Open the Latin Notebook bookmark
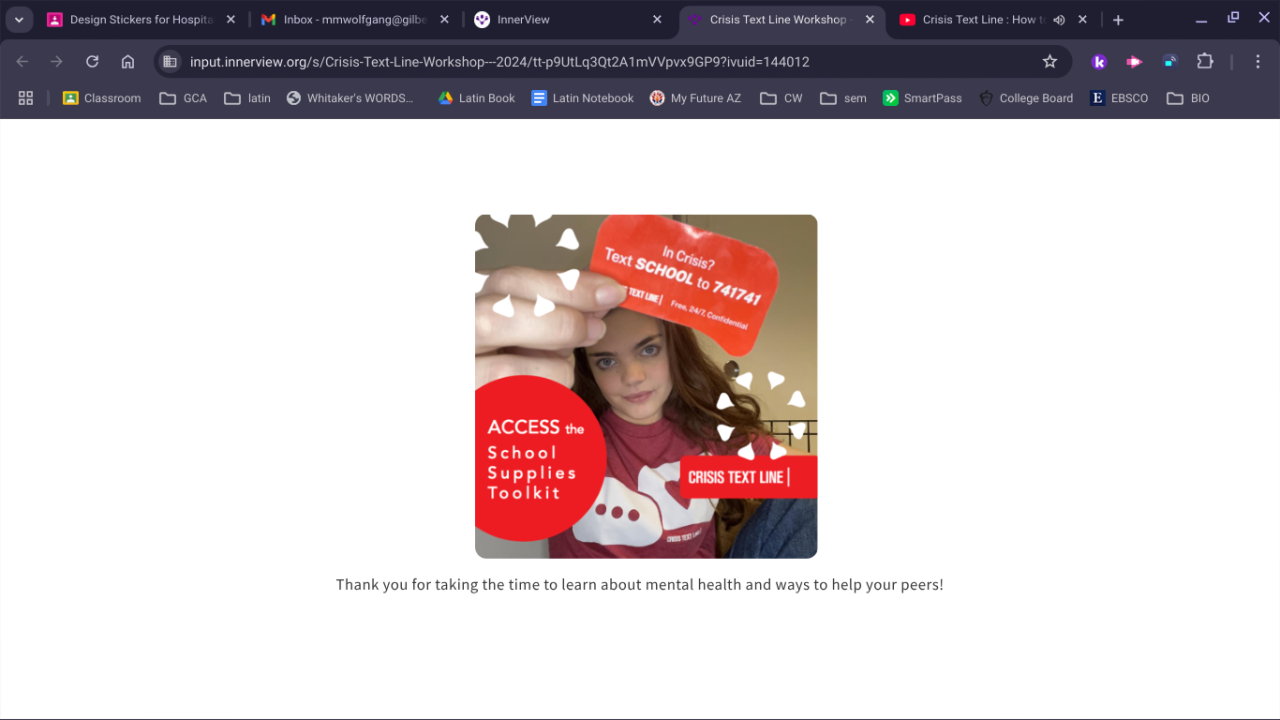Image resolution: width=1280 pixels, height=720 pixels. [x=583, y=98]
